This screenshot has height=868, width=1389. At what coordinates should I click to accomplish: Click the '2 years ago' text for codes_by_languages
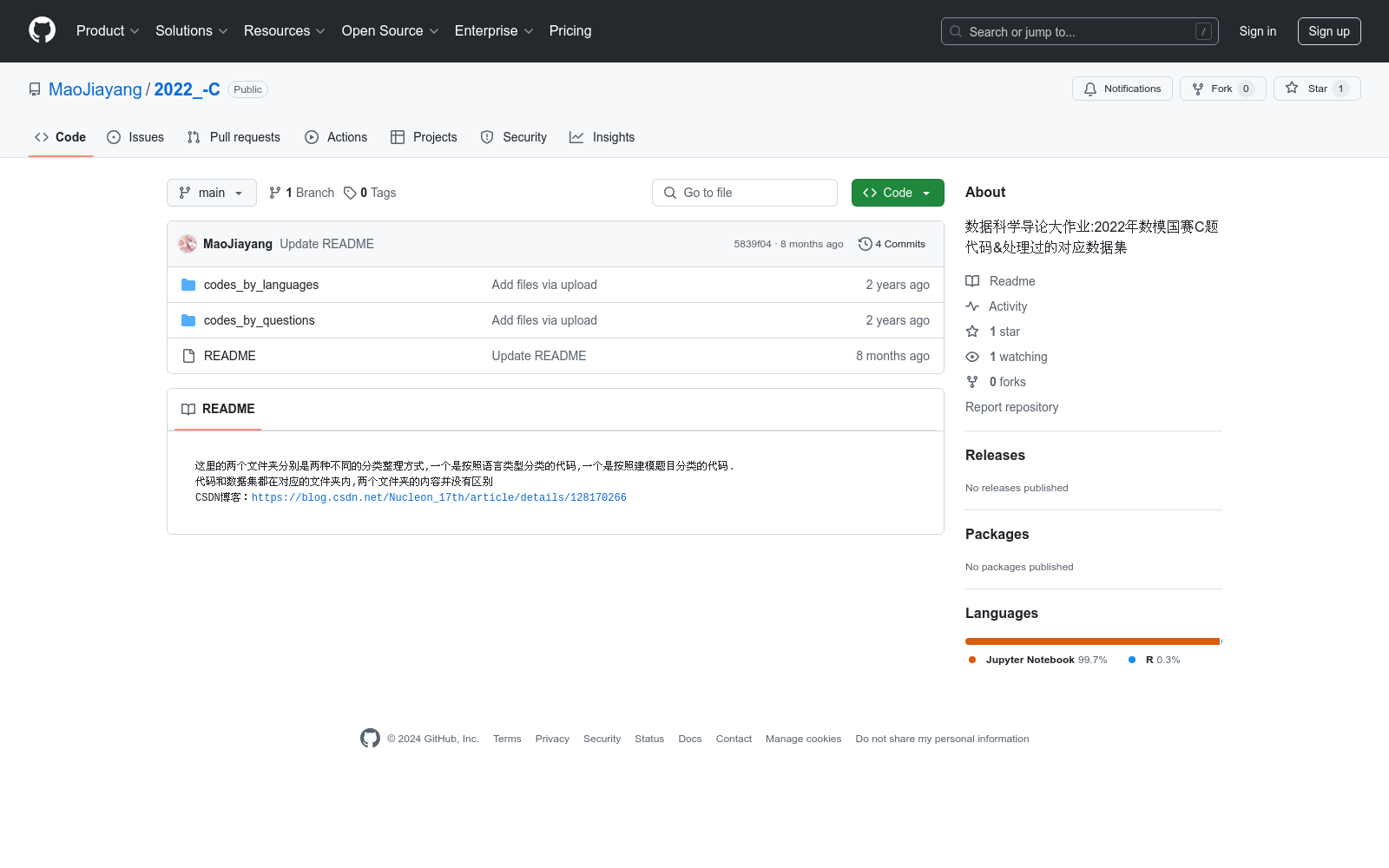(x=898, y=285)
